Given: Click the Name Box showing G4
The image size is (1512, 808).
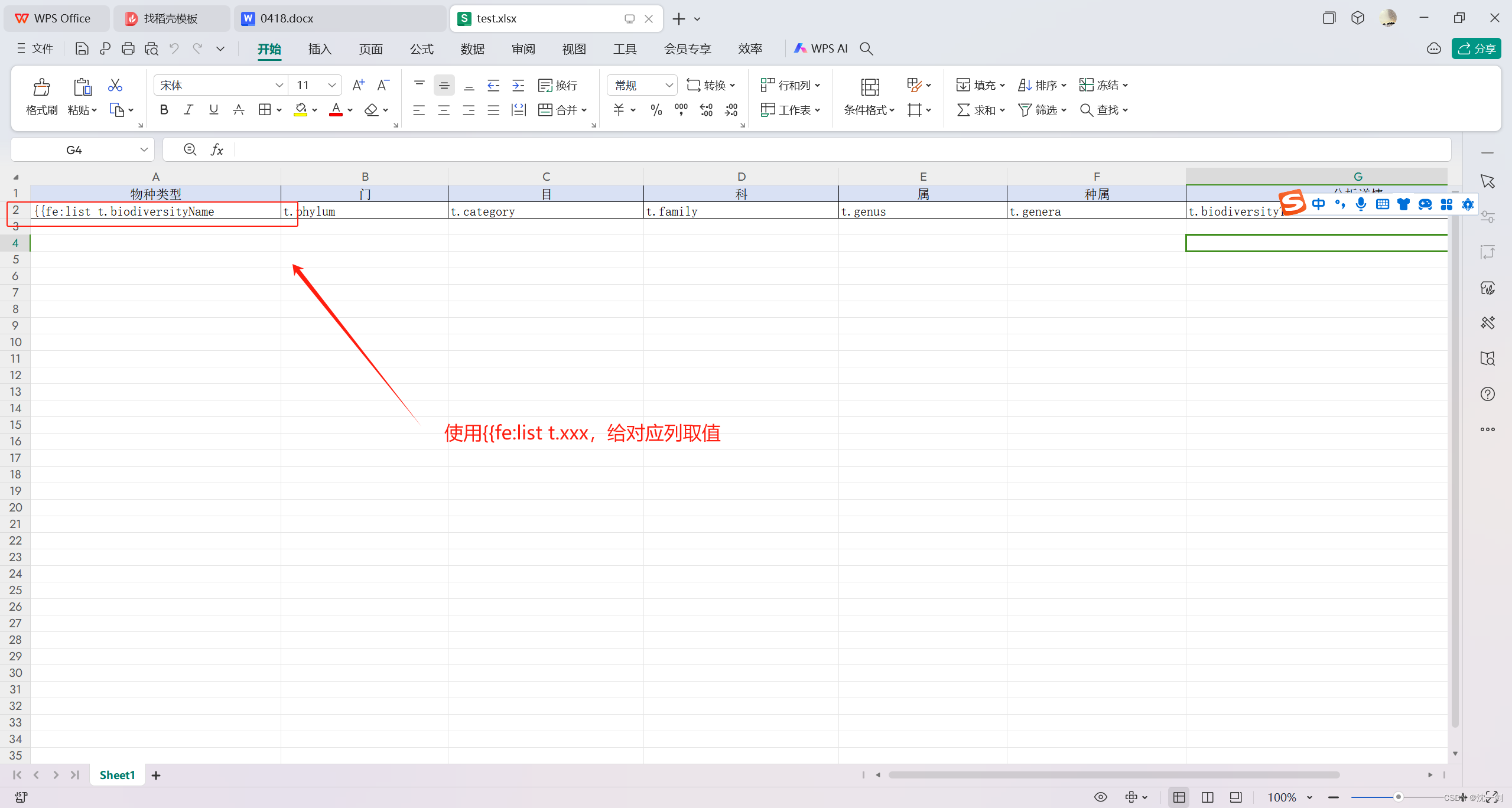Looking at the screenshot, I should coord(74,150).
